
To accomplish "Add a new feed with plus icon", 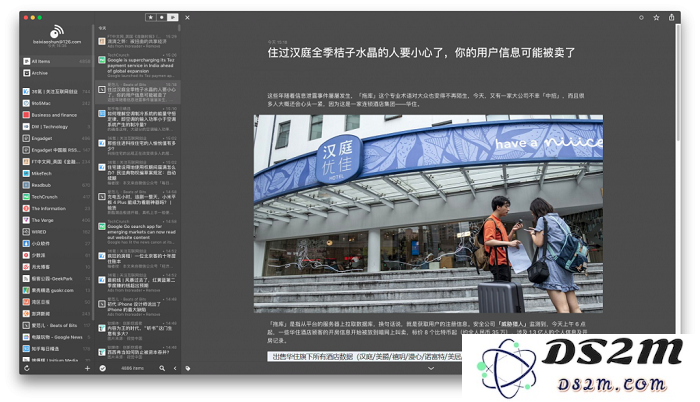I will [88, 368].
